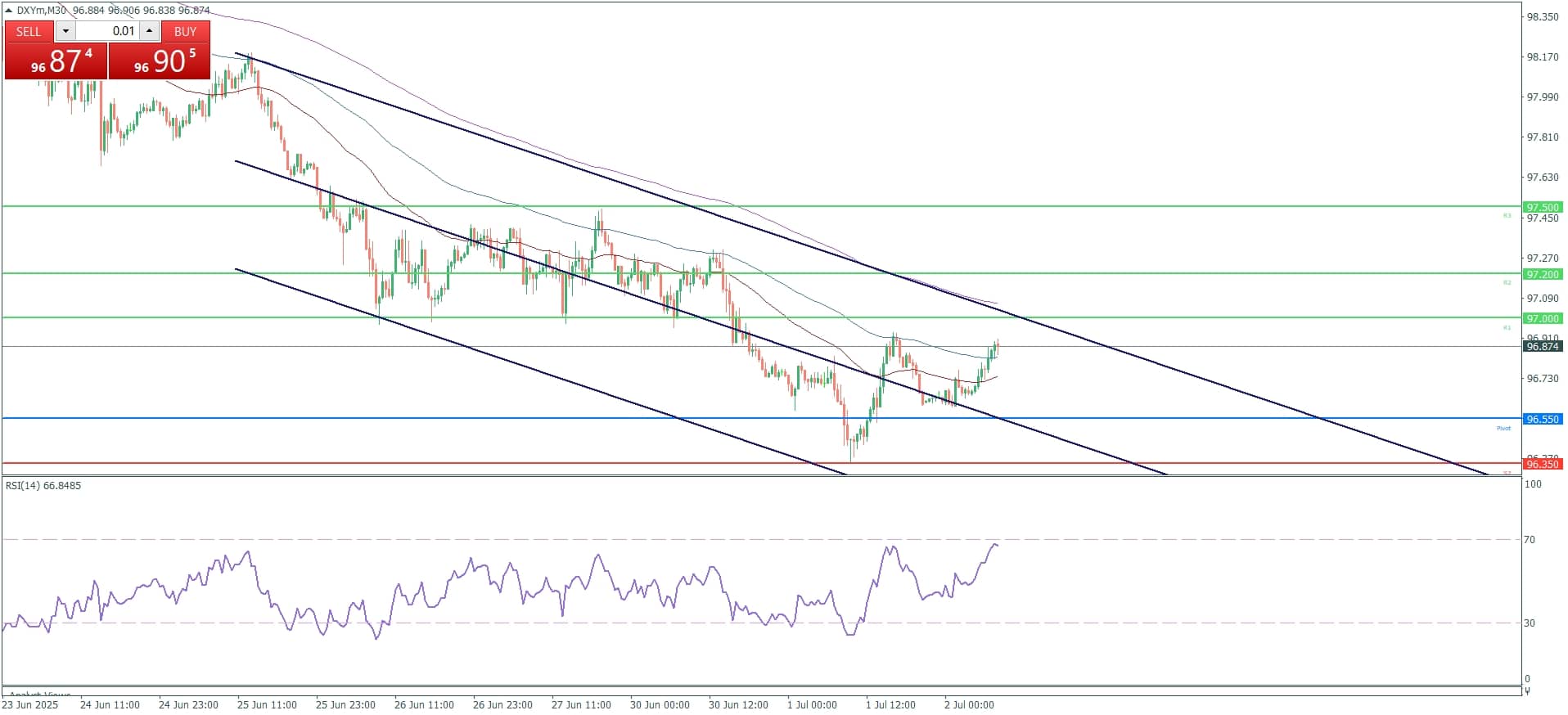Click the 23 Jun 2025 date label

30,704
